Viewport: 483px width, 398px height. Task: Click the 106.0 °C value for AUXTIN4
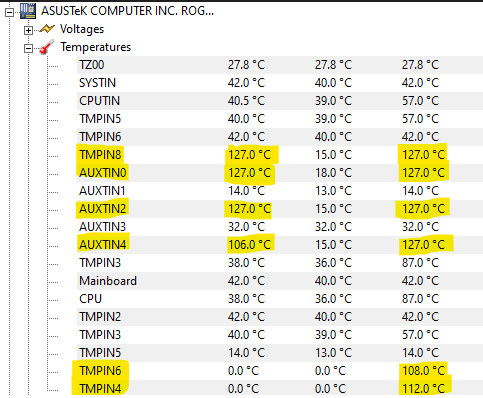[x=250, y=245]
